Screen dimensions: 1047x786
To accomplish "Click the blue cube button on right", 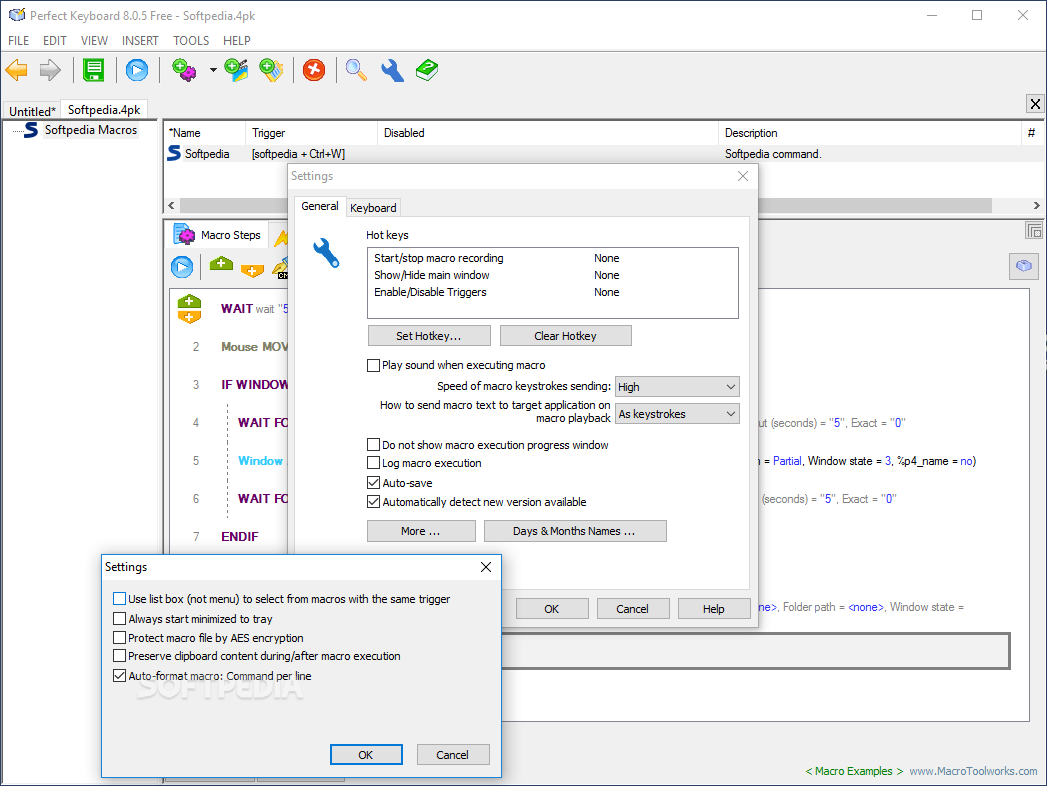I will coord(1024,266).
